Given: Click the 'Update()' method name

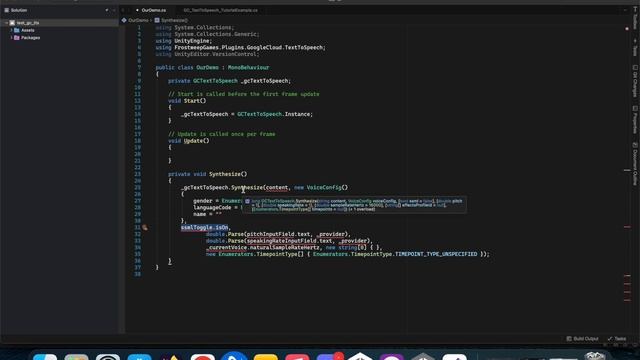Looking at the screenshot, I should (x=196, y=141).
